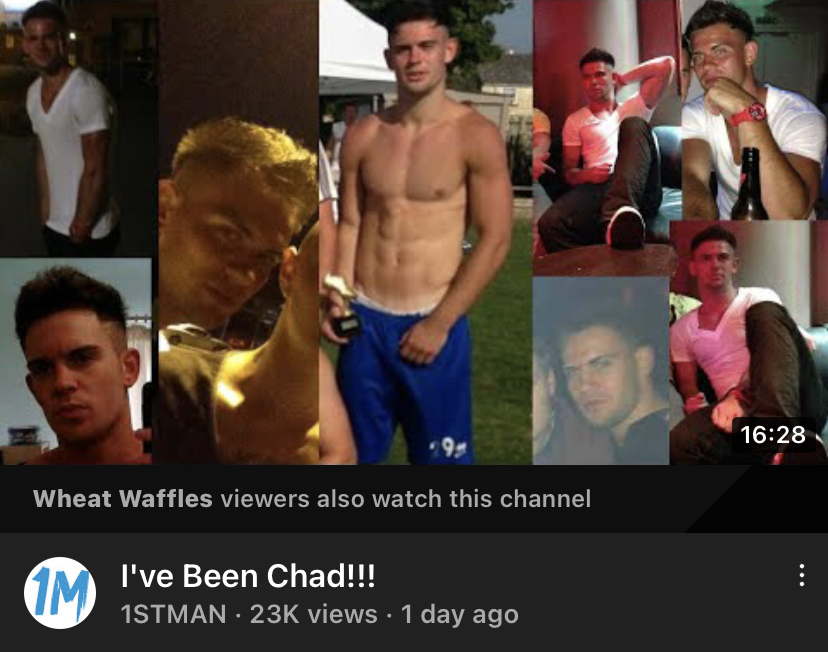Select the bottom-left close-up selfie photo
Screen dimensions: 828x652
click(x=76, y=362)
